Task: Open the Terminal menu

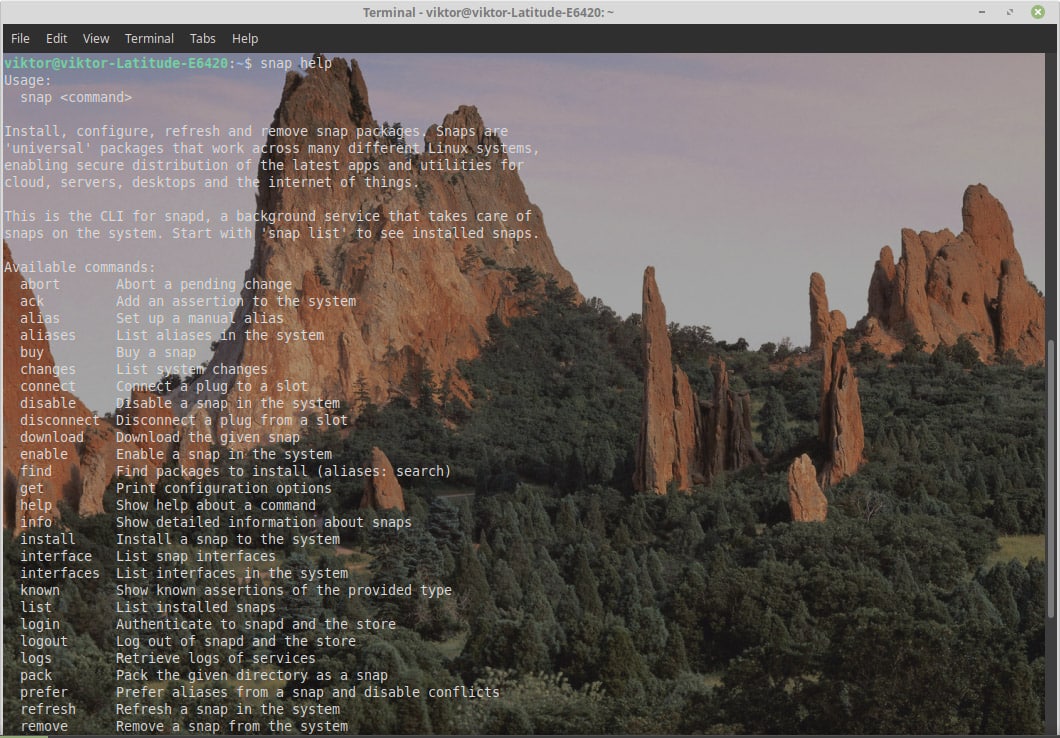Action: point(149,38)
